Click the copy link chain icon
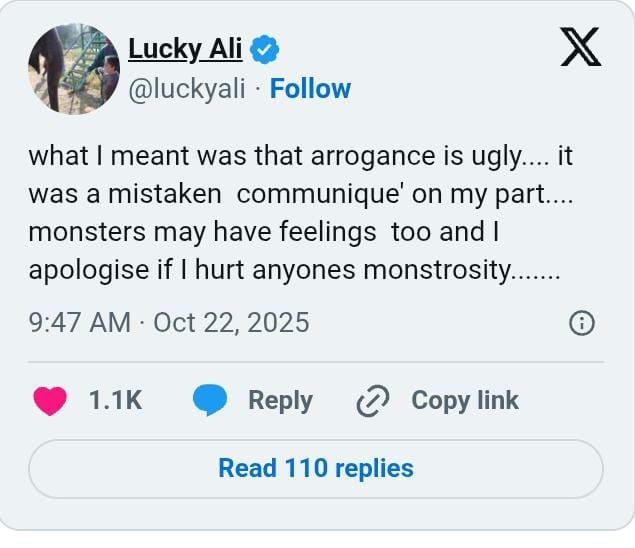 point(372,401)
